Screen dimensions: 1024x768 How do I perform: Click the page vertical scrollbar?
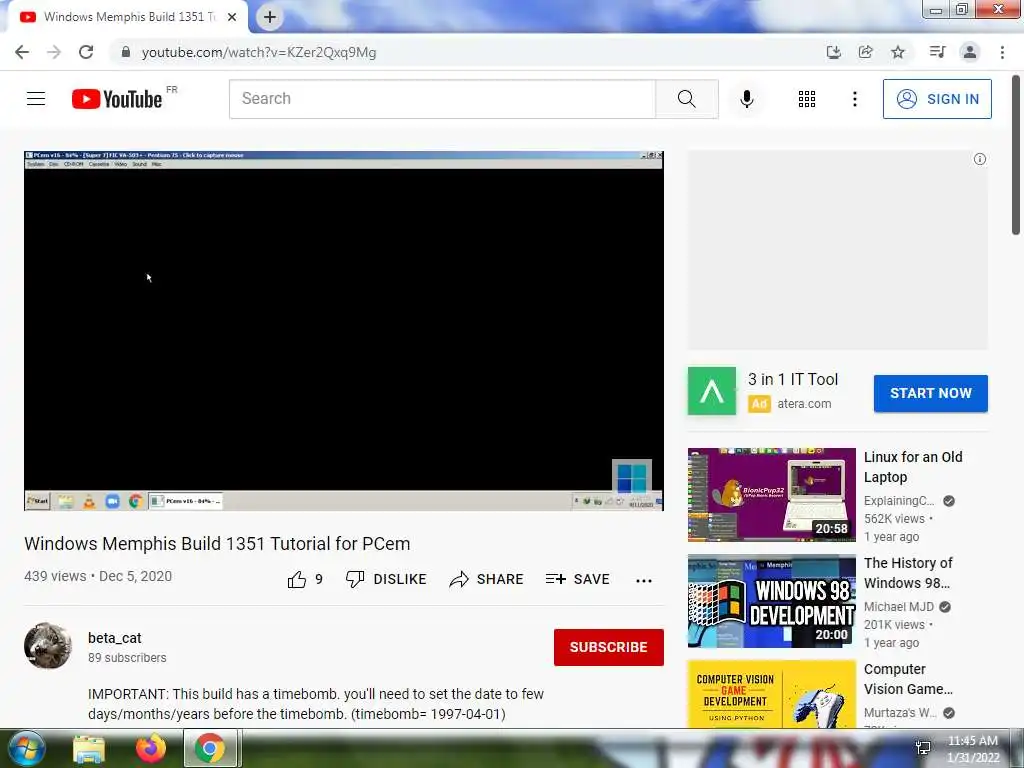click(1016, 155)
